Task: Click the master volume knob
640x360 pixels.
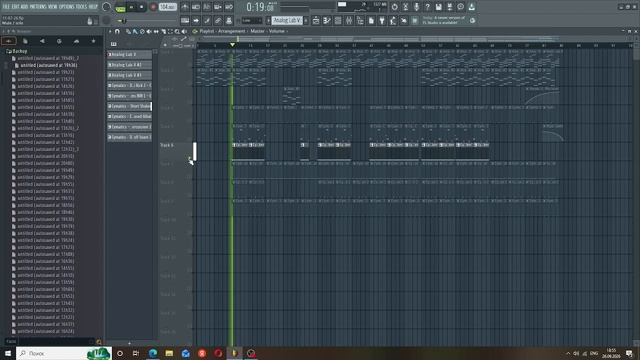Action: tap(107, 7)
